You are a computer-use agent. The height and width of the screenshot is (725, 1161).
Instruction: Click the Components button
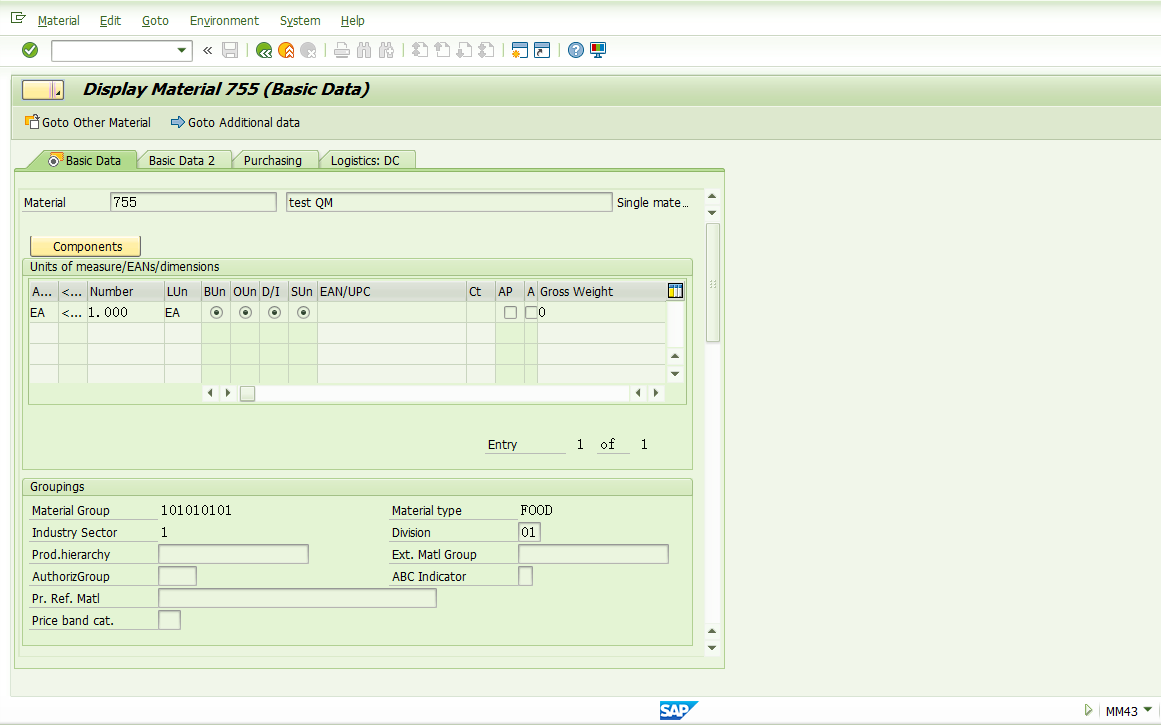84,245
